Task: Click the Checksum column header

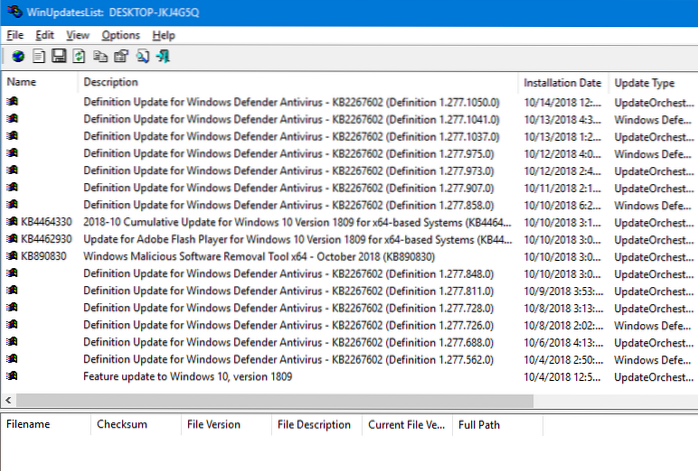Action: pyautogui.click(x=136, y=424)
